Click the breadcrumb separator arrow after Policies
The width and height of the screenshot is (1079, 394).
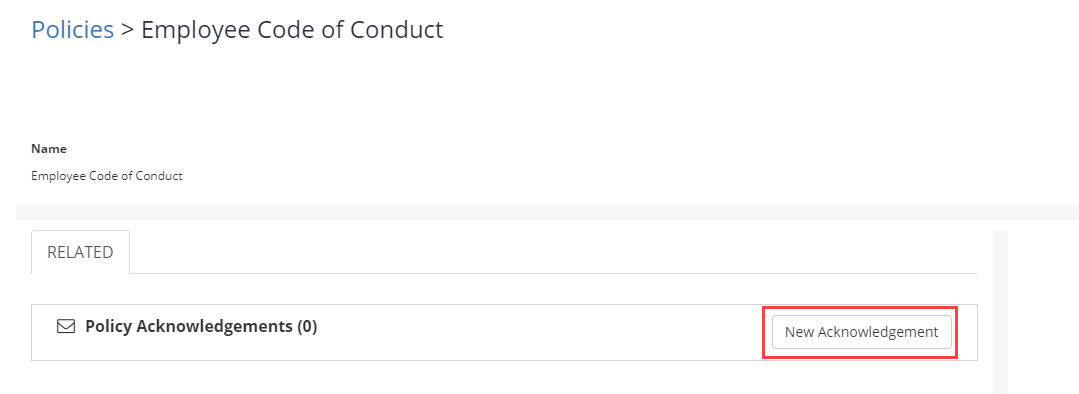(127, 30)
